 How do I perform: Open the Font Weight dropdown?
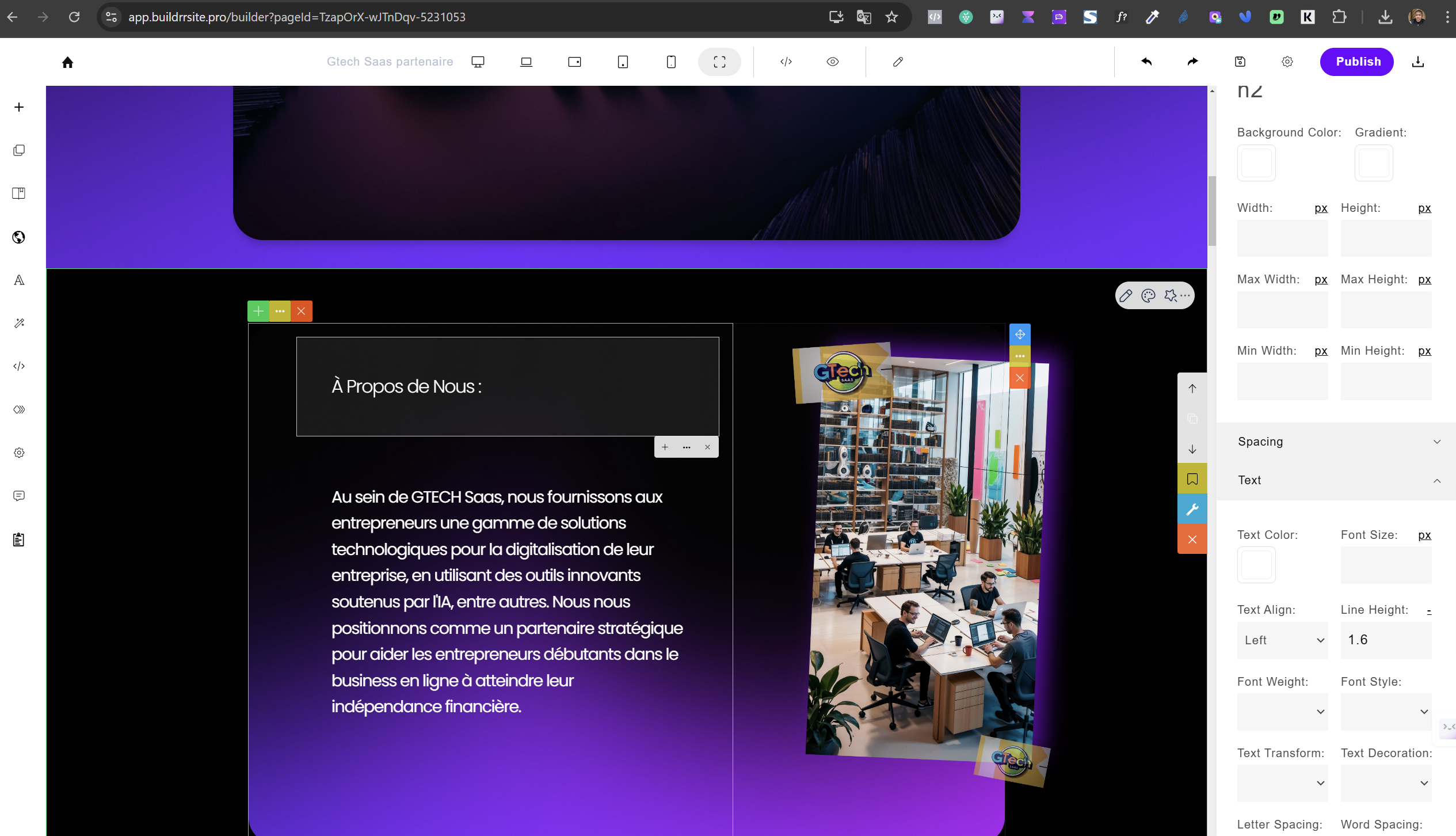(x=1283, y=712)
